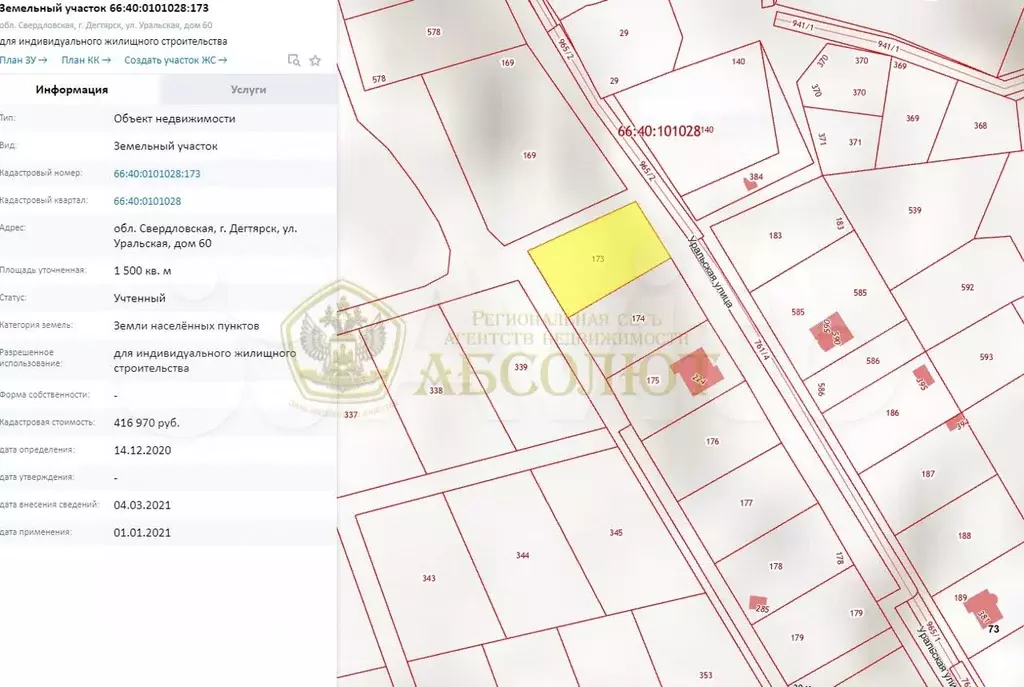Click the cadastral value 416 970 руб.

(146, 423)
